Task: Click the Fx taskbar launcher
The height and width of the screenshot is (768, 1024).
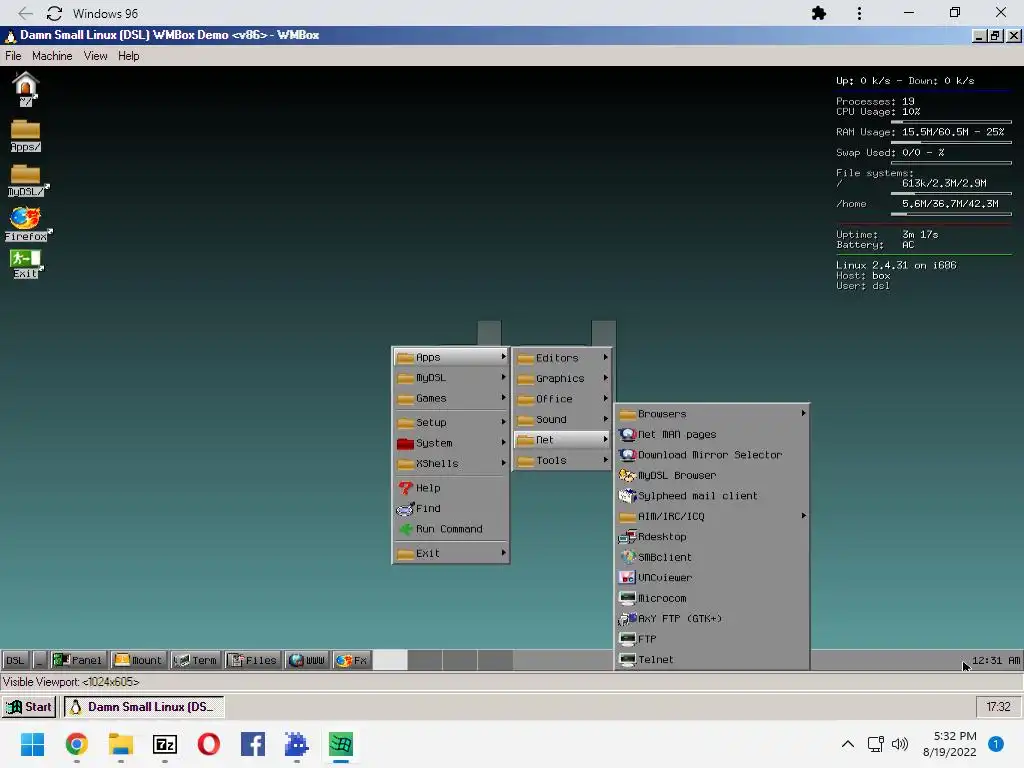Action: (x=351, y=660)
